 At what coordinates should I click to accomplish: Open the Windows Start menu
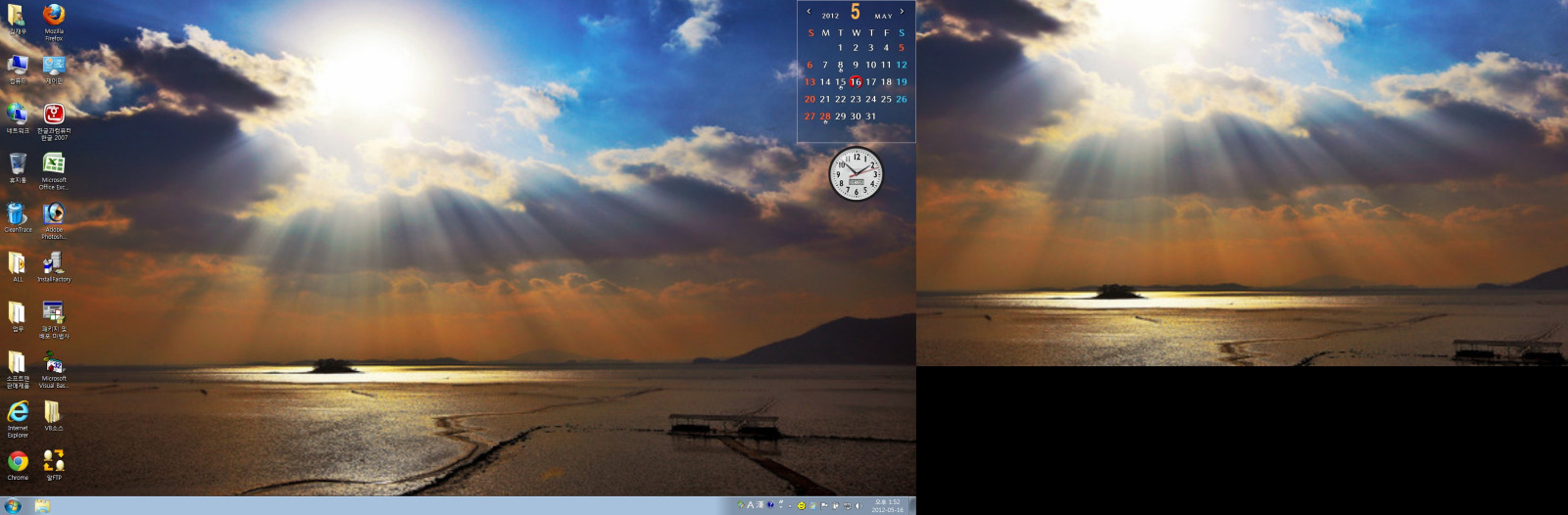click(13, 506)
